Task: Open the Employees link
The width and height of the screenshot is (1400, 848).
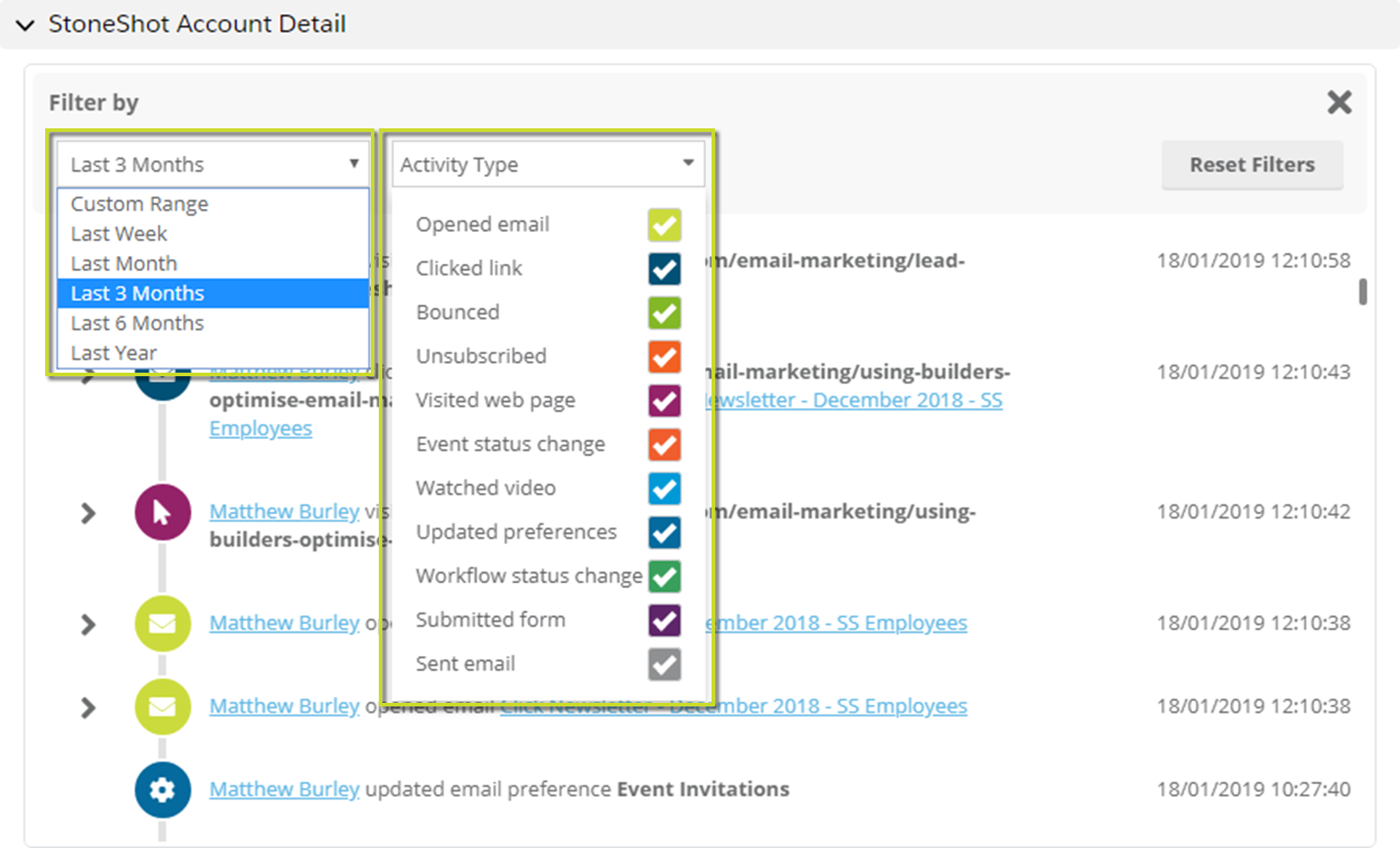Action: [260, 428]
